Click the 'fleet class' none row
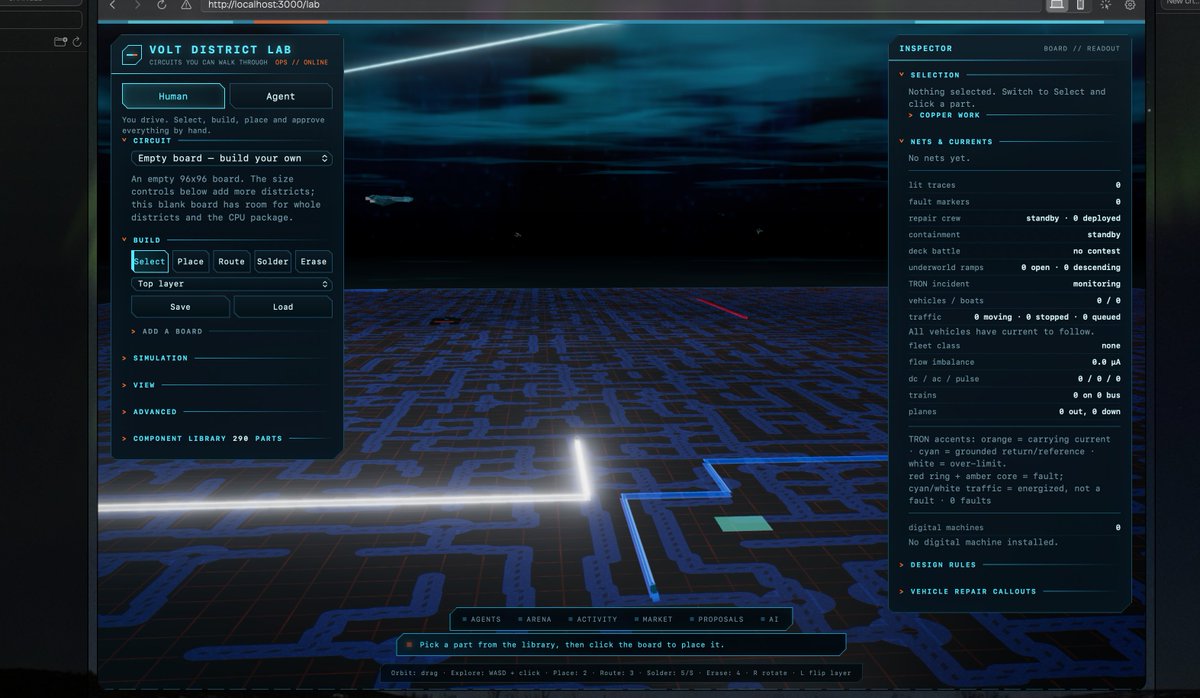 point(1014,346)
